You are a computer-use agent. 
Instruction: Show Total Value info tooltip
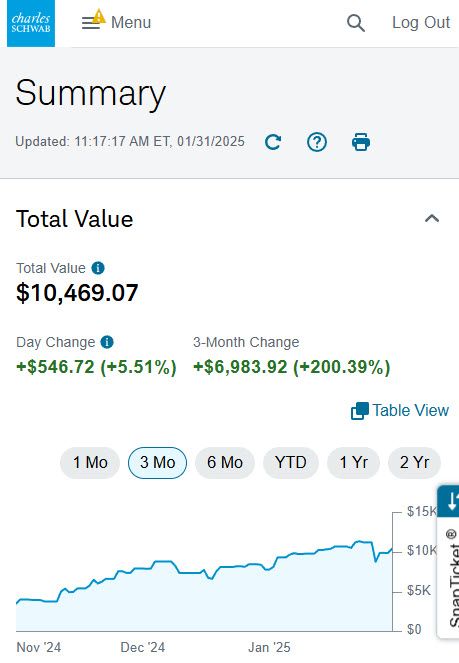pyautogui.click(x=98, y=268)
